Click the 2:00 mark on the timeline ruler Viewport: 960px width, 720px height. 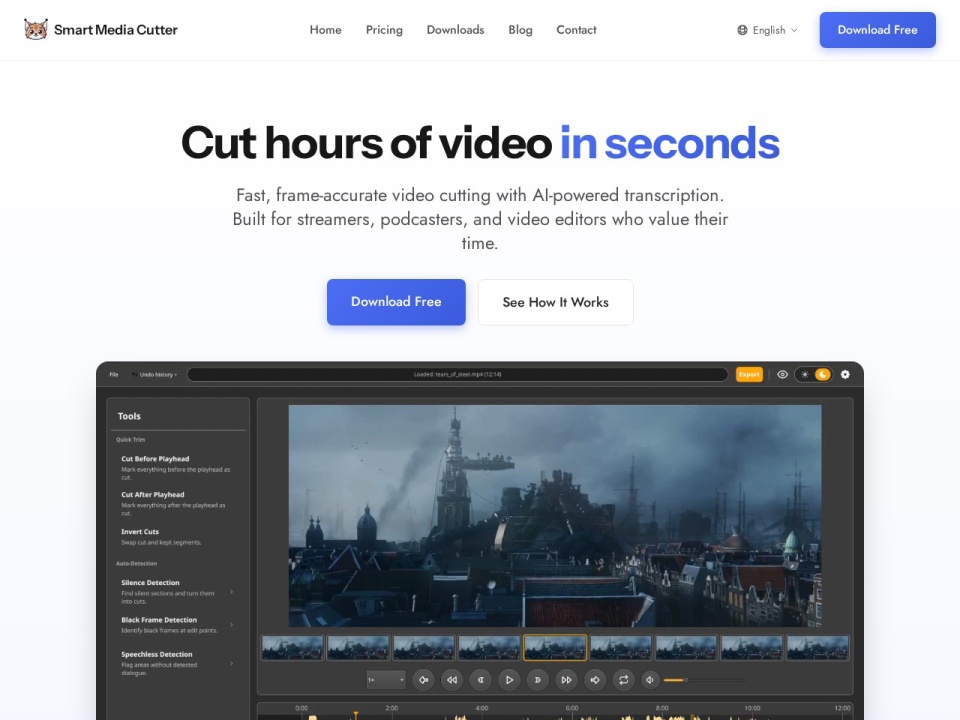pyautogui.click(x=392, y=708)
